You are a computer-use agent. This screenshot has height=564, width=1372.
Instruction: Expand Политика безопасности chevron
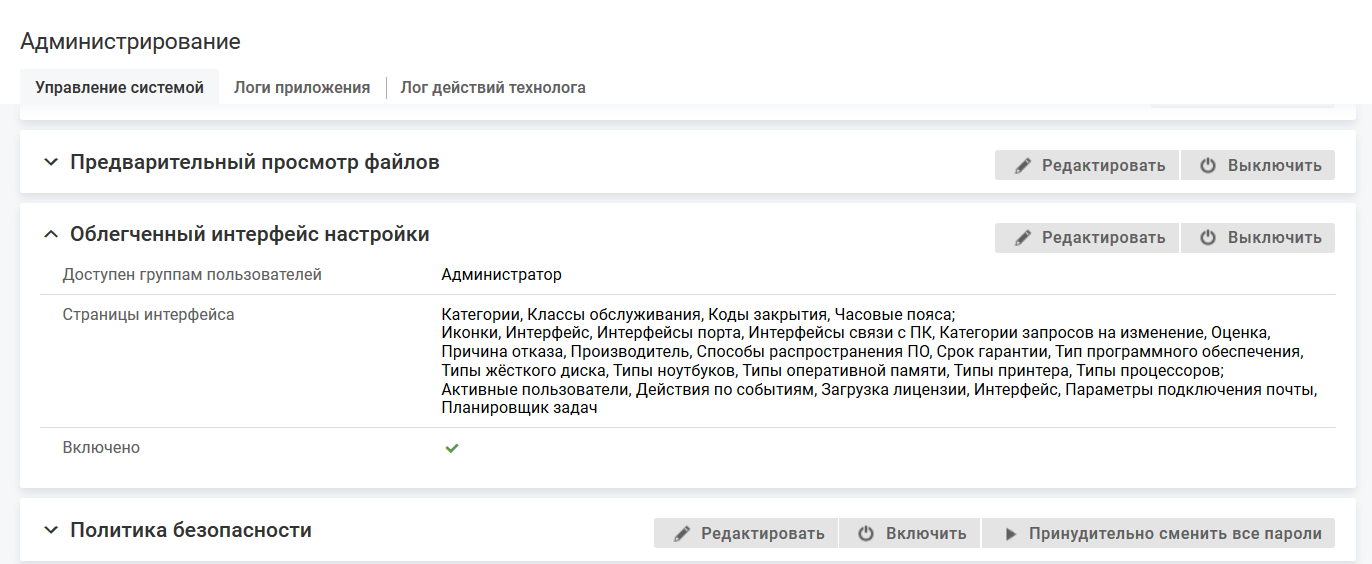51,531
